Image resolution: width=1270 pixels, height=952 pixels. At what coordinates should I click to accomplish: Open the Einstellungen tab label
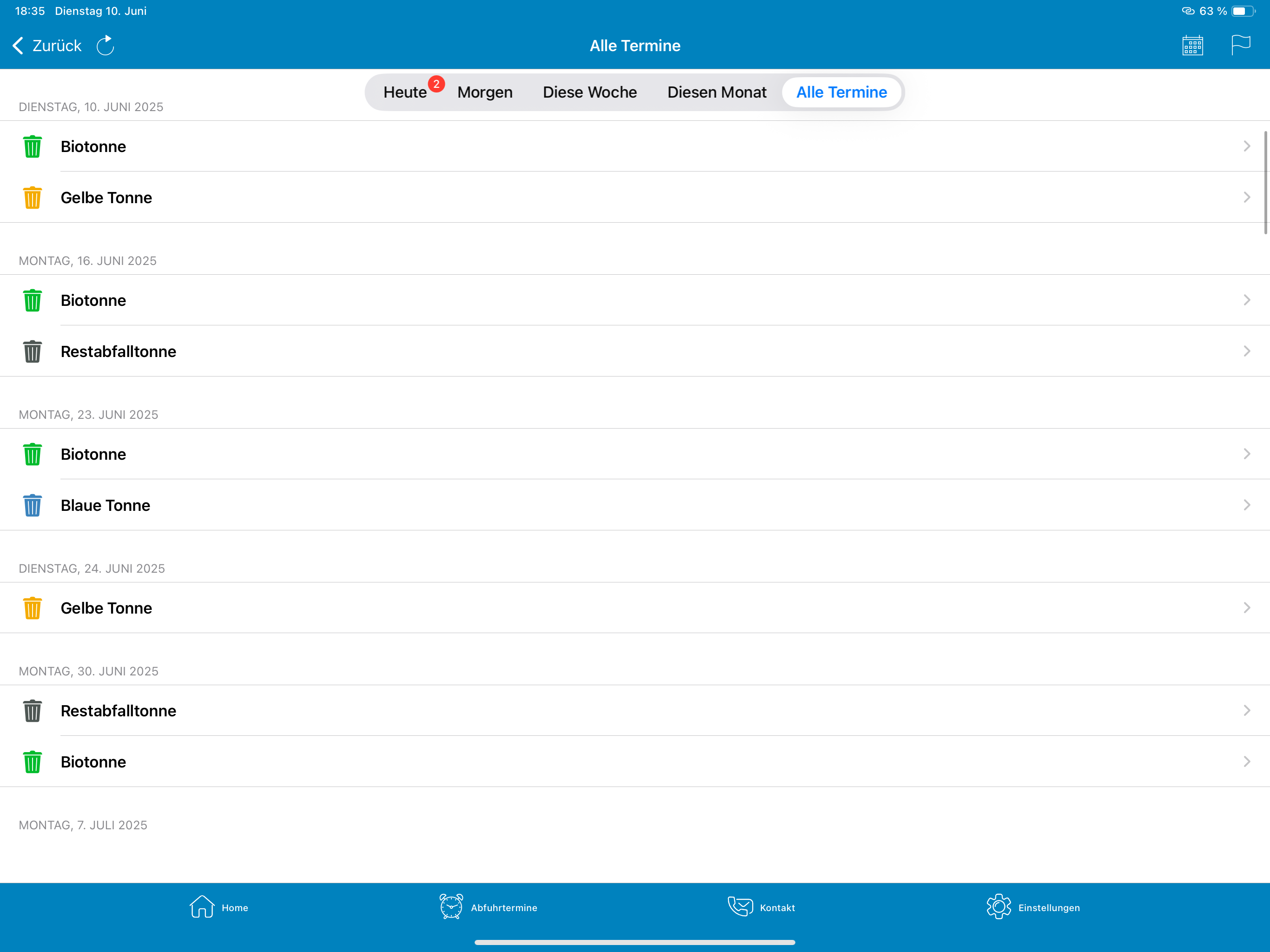1049,908
